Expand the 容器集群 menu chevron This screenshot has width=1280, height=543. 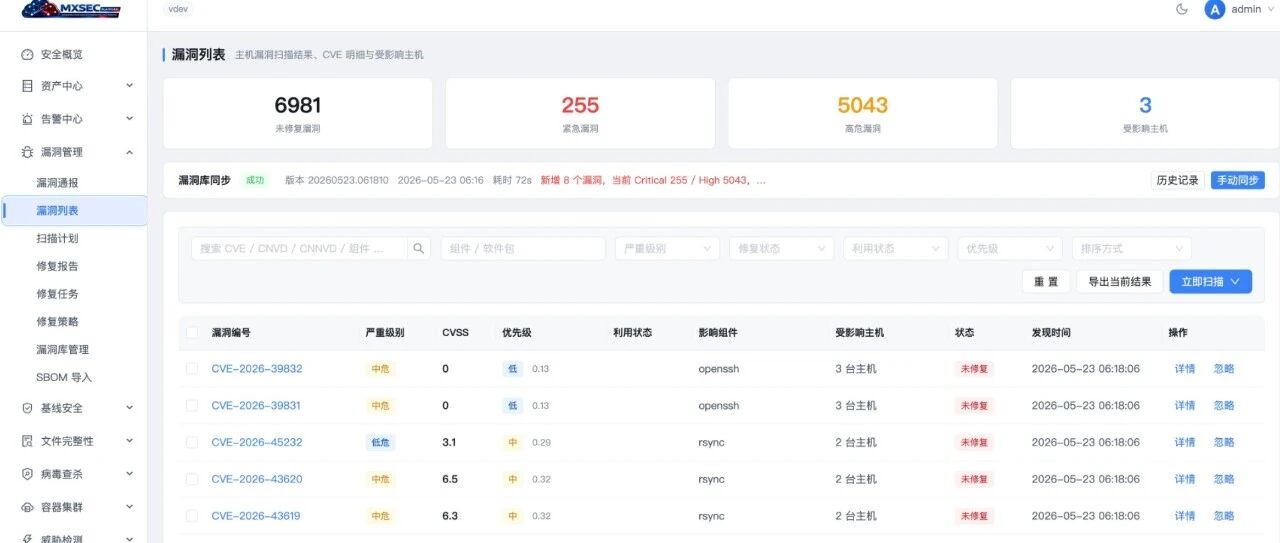click(x=129, y=507)
